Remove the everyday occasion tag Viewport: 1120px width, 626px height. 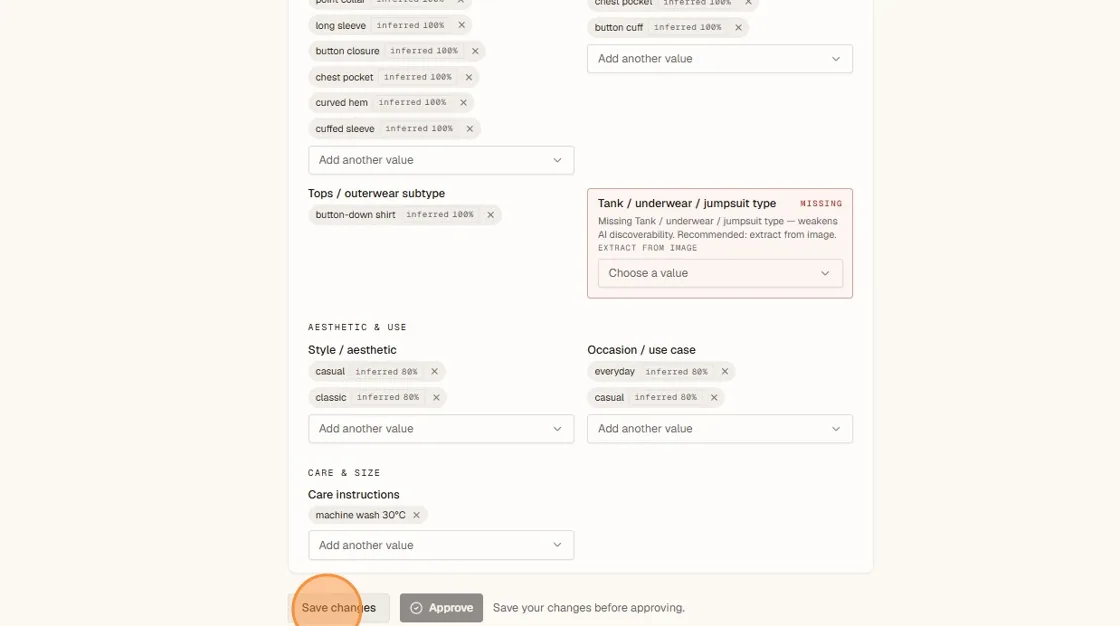(724, 372)
